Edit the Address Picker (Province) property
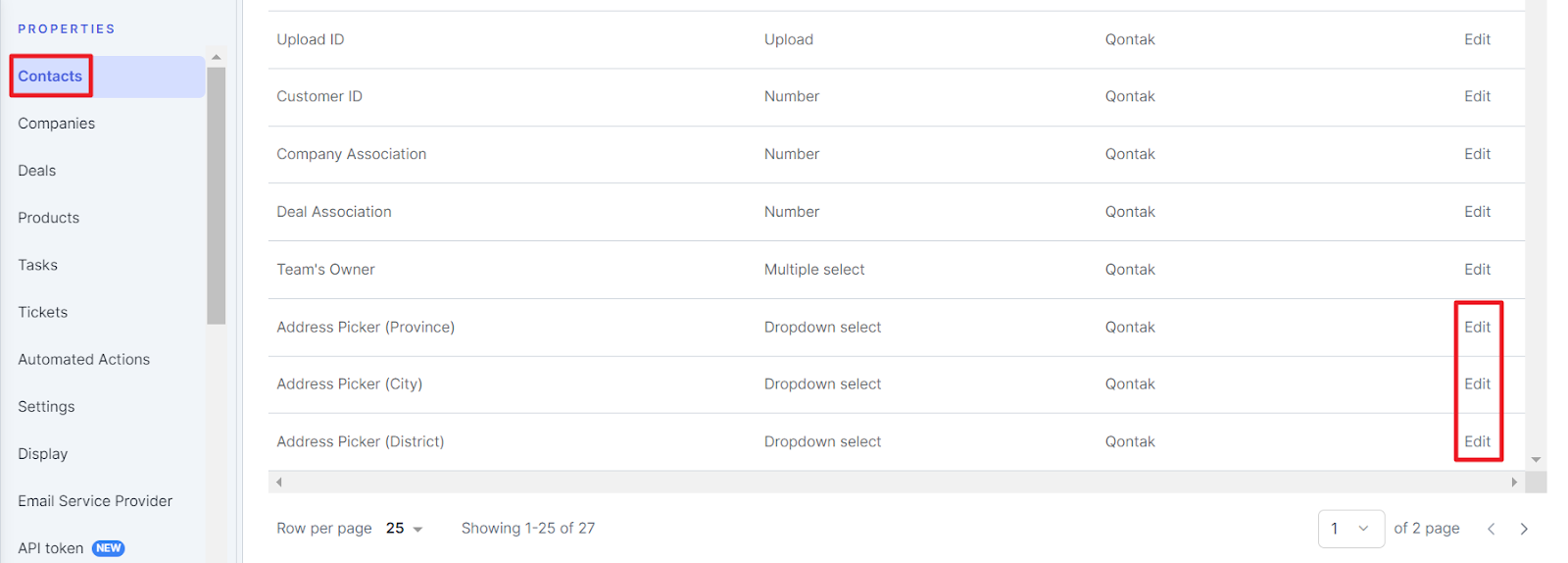This screenshot has height=563, width=1568. coord(1477,328)
